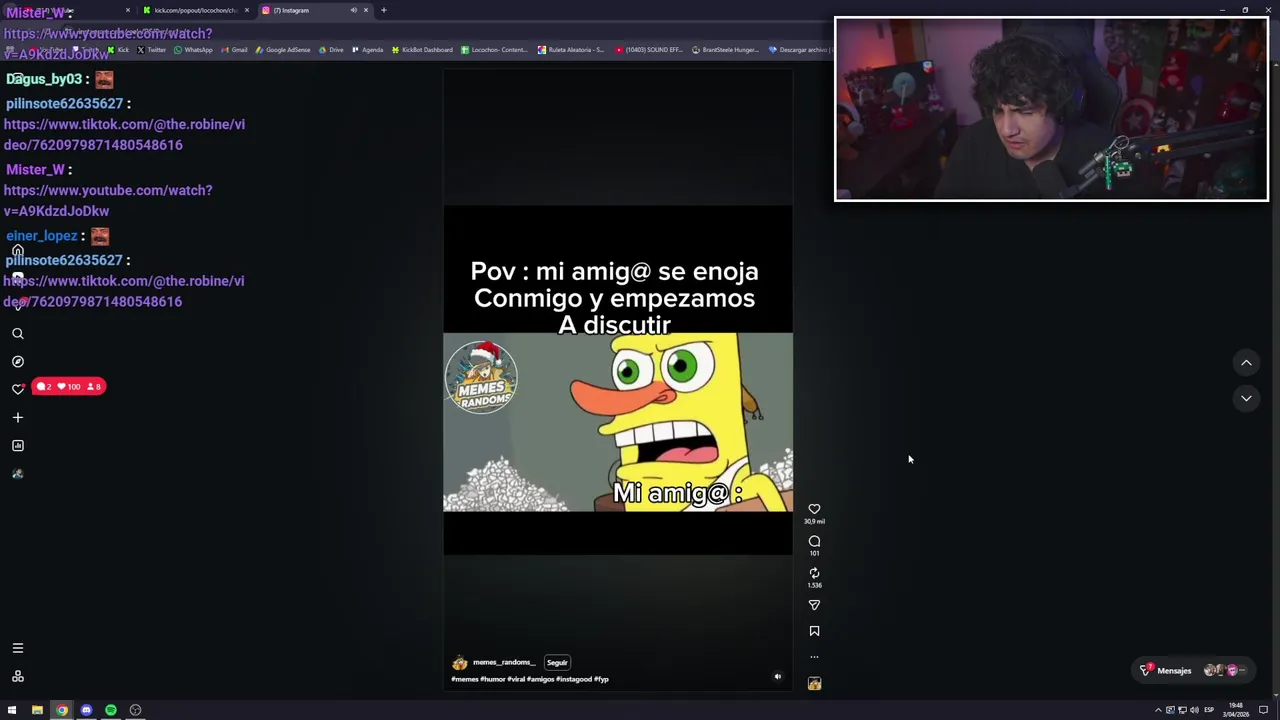Screen dimensions: 1280x720
Task: Open Discord from the taskbar
Action: click(x=86, y=710)
